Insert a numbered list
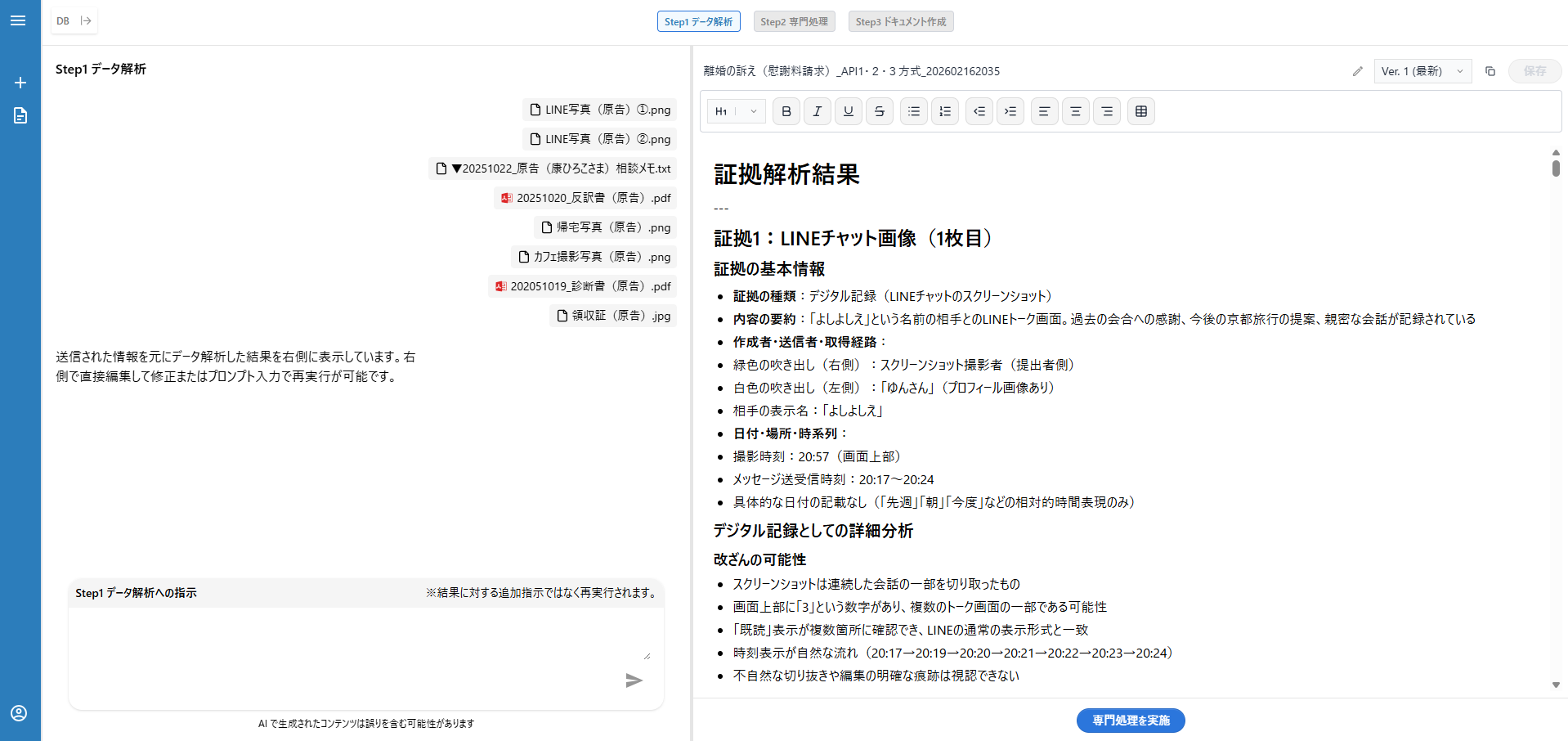Viewport: 1568px width, 741px height. tap(944, 111)
